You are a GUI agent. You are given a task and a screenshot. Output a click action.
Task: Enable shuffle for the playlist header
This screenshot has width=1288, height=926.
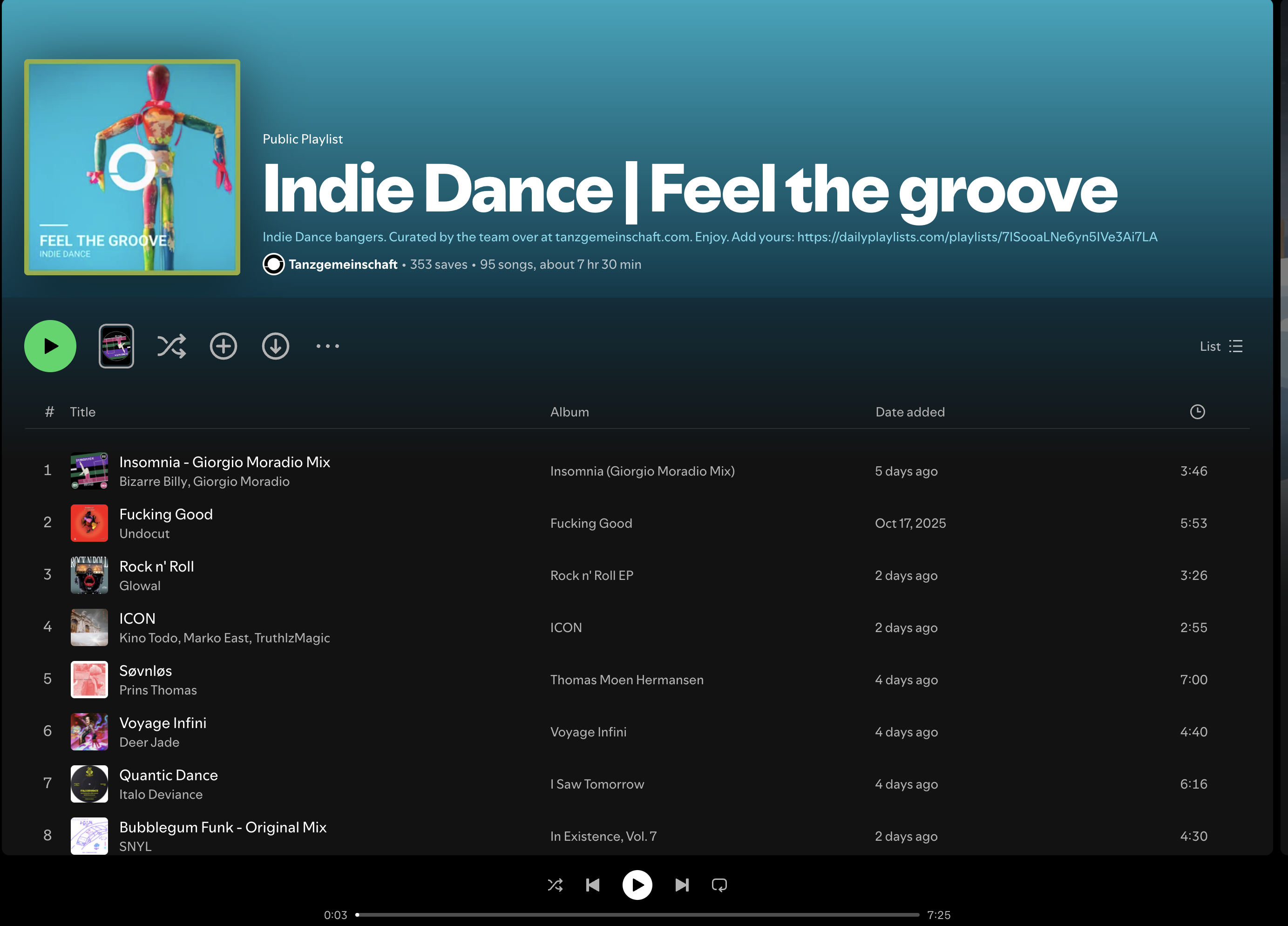click(171, 346)
